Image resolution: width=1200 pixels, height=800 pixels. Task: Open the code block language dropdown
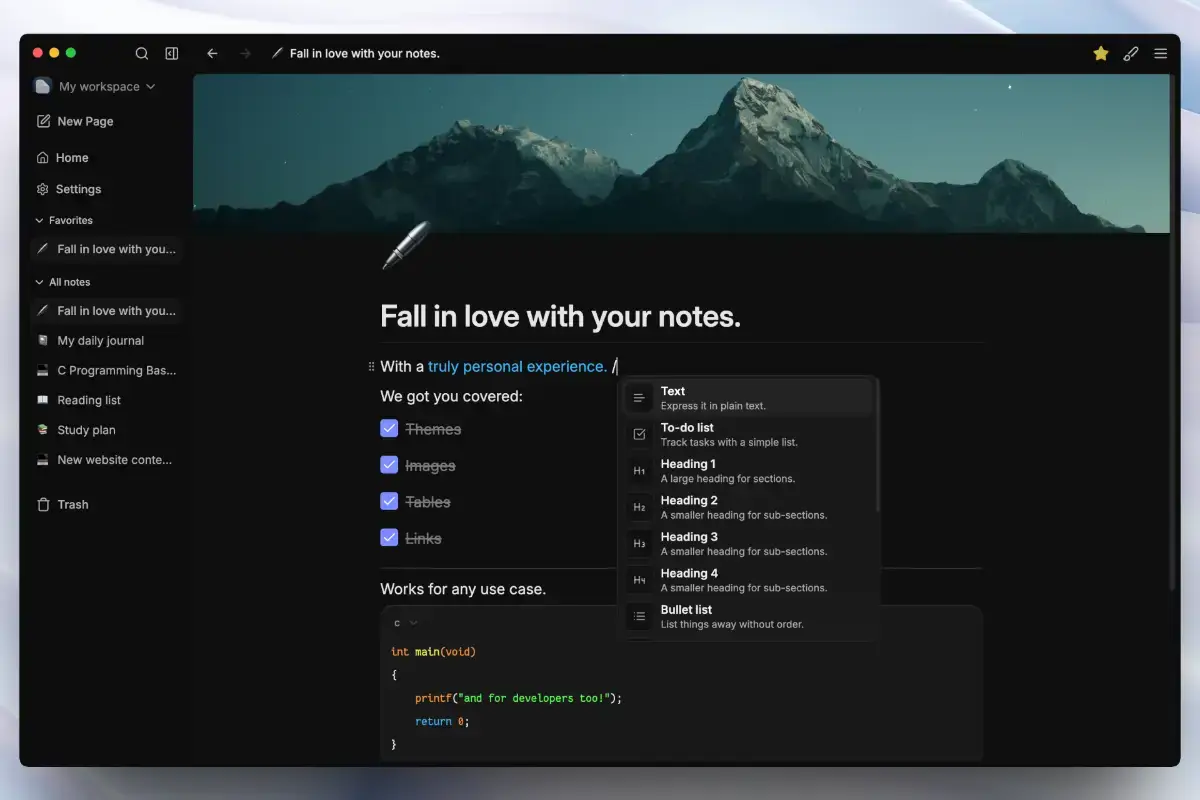point(404,623)
